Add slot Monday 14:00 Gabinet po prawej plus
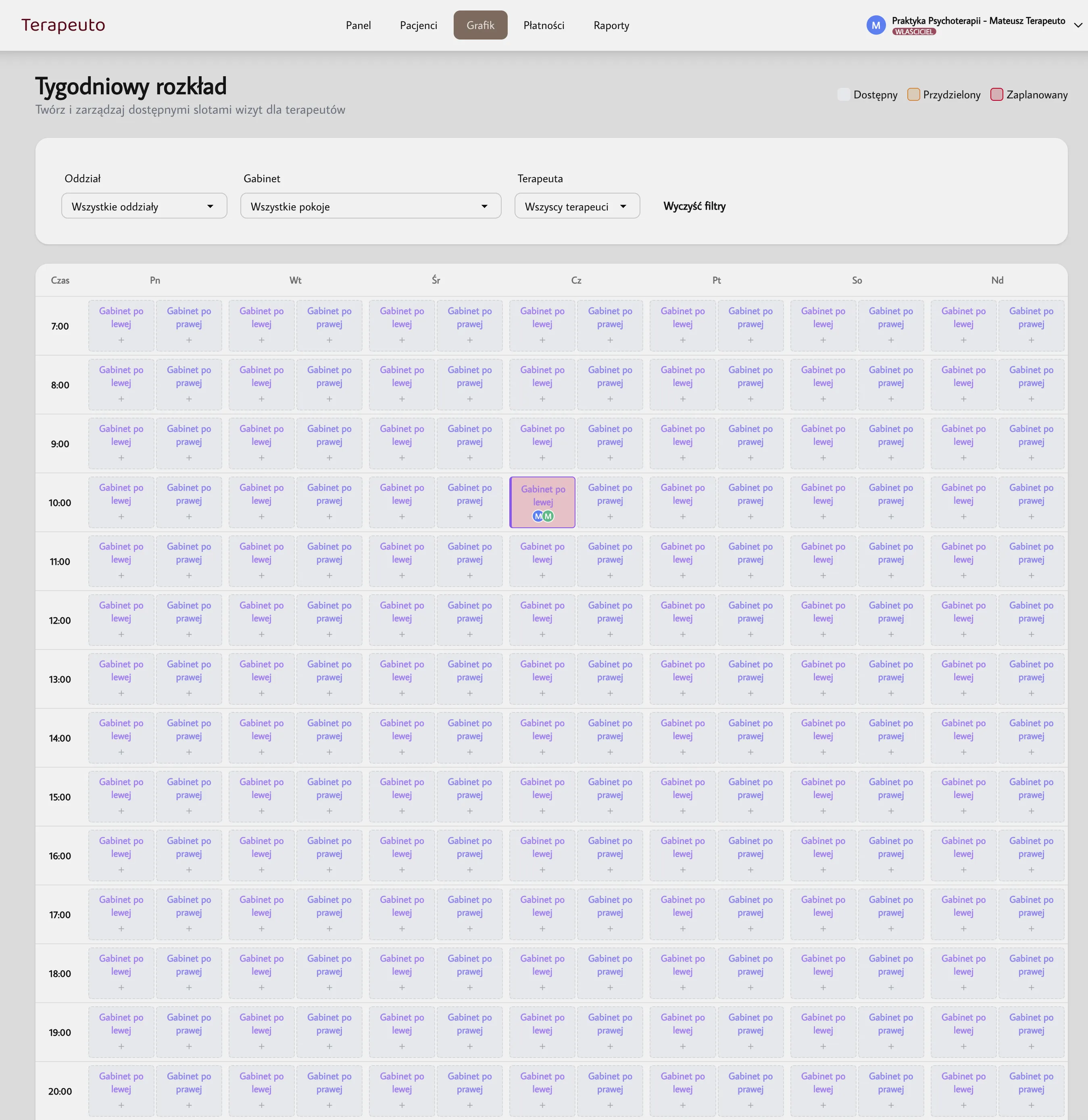The image size is (1088, 1120). point(189,752)
